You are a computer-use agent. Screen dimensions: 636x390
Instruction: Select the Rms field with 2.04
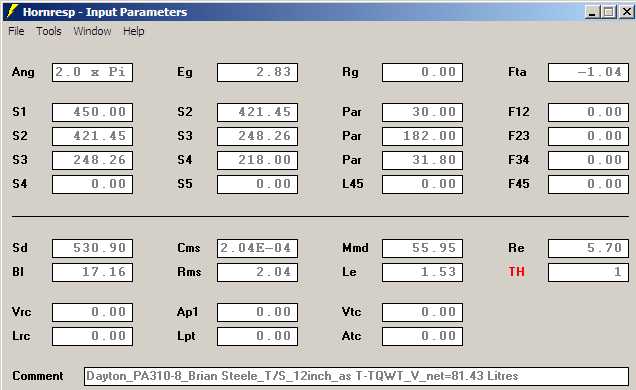point(258,272)
